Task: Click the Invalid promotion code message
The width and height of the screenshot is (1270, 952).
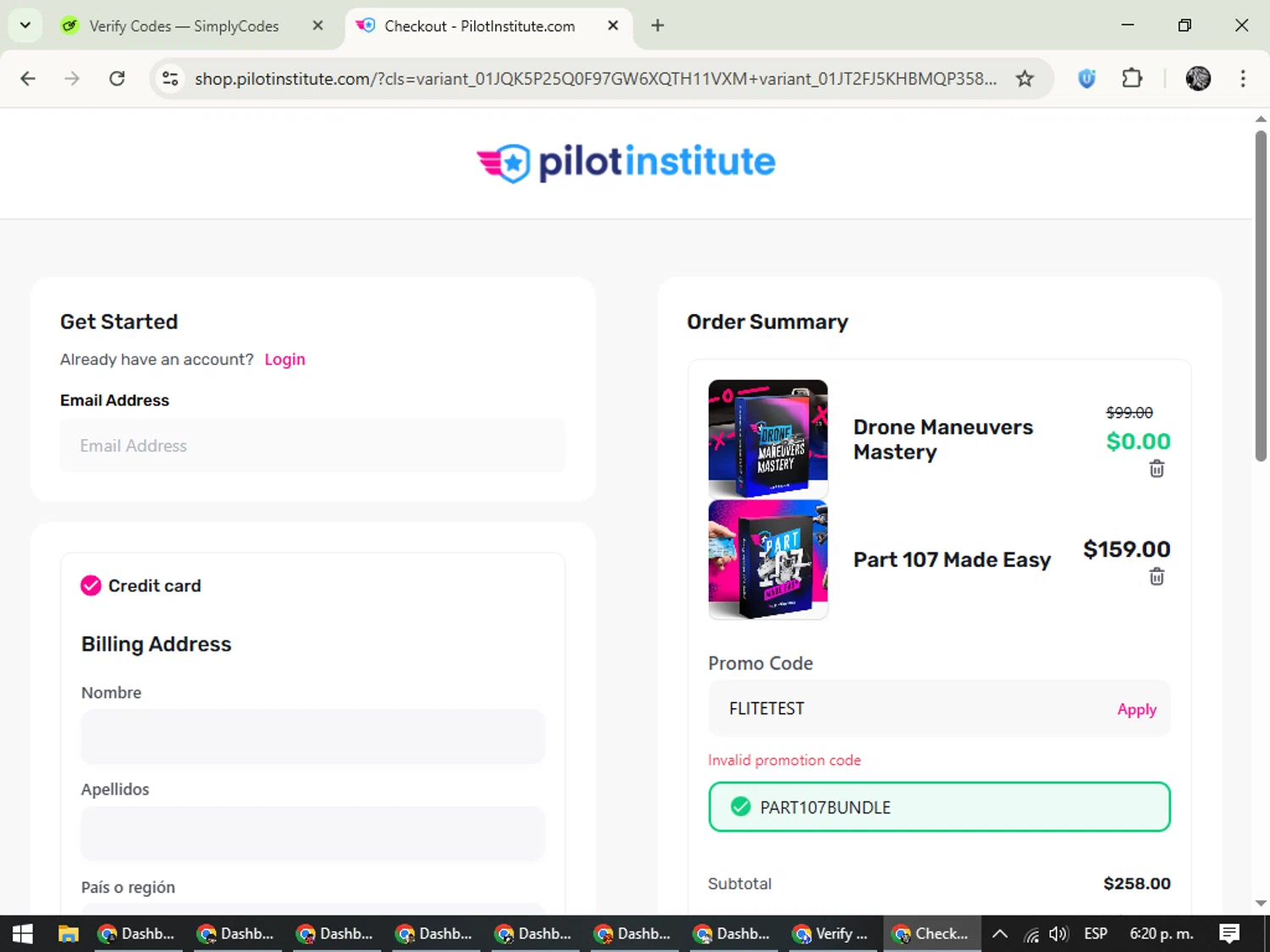Action: 784,760
